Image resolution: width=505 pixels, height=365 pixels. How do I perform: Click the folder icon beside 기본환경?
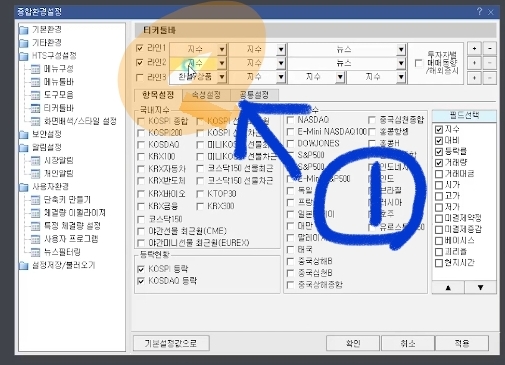[24, 30]
